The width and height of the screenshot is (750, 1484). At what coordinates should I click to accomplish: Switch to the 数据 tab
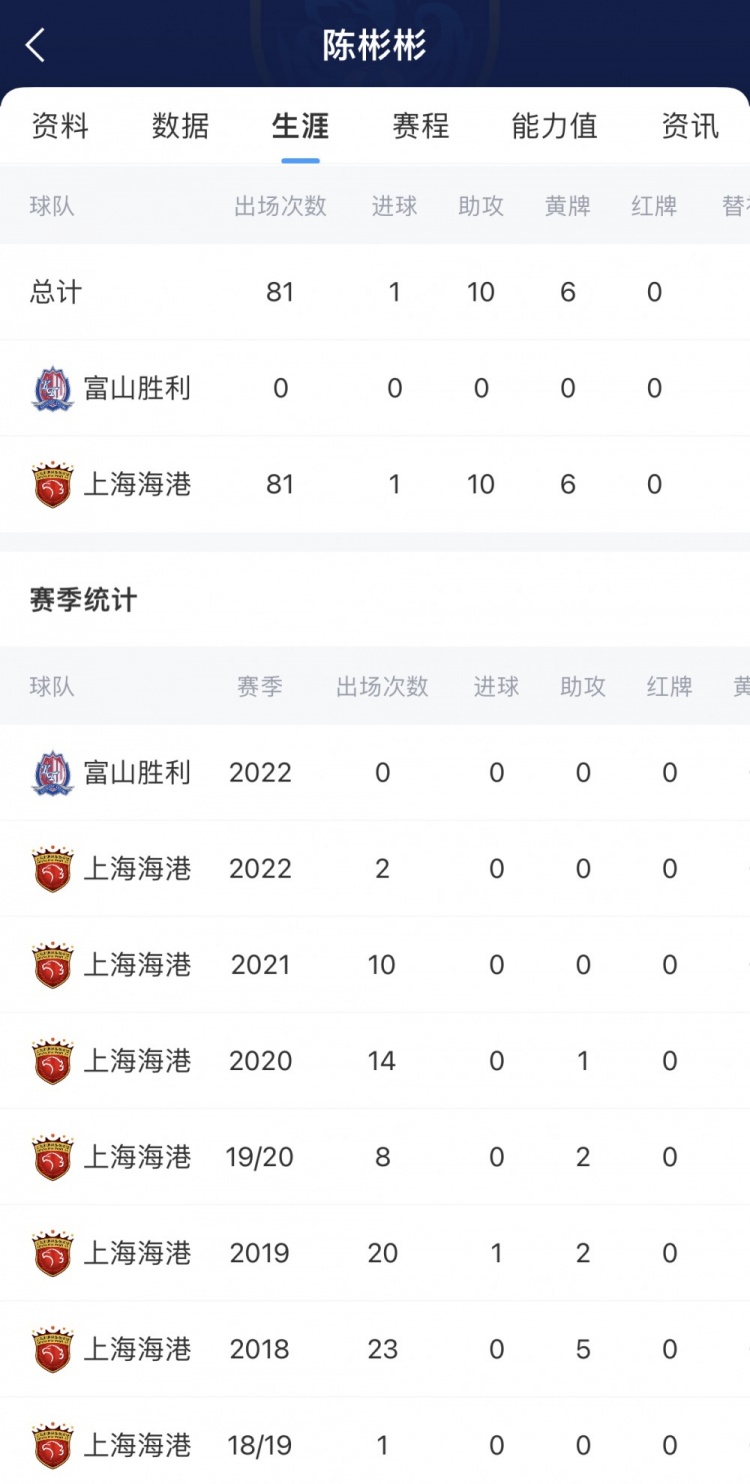pyautogui.click(x=180, y=126)
